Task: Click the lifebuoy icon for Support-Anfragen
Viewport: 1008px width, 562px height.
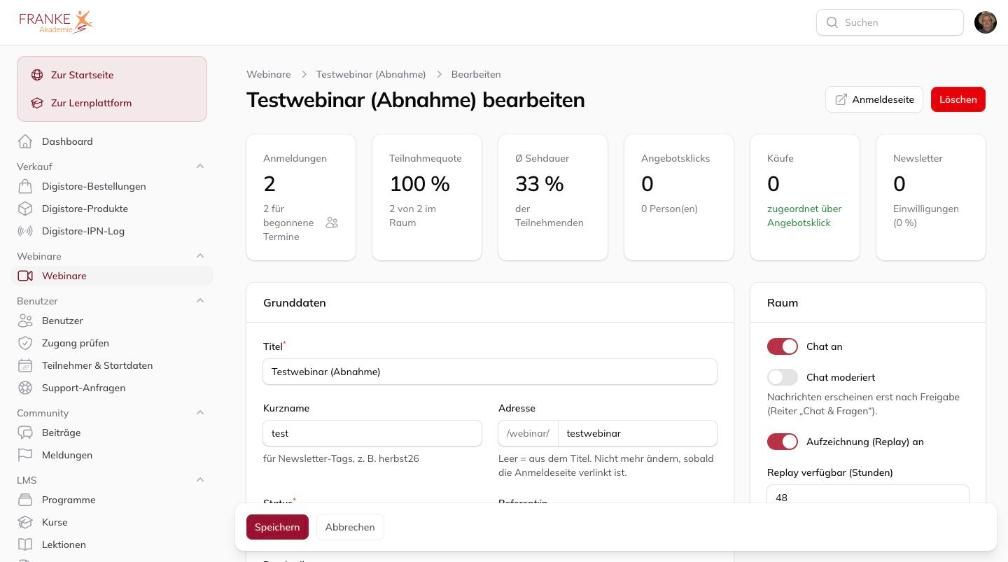Action: (25, 388)
